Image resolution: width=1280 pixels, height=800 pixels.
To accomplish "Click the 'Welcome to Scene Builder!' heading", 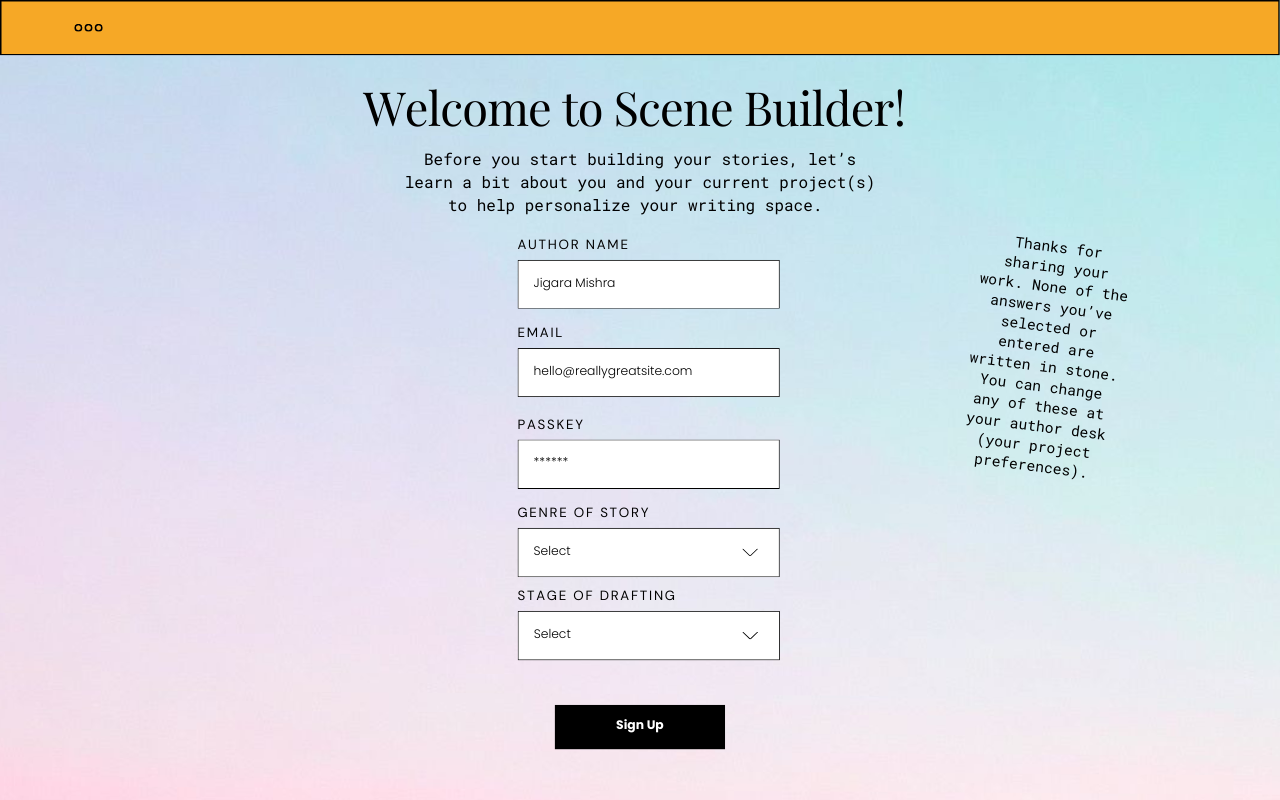I will click(x=634, y=108).
